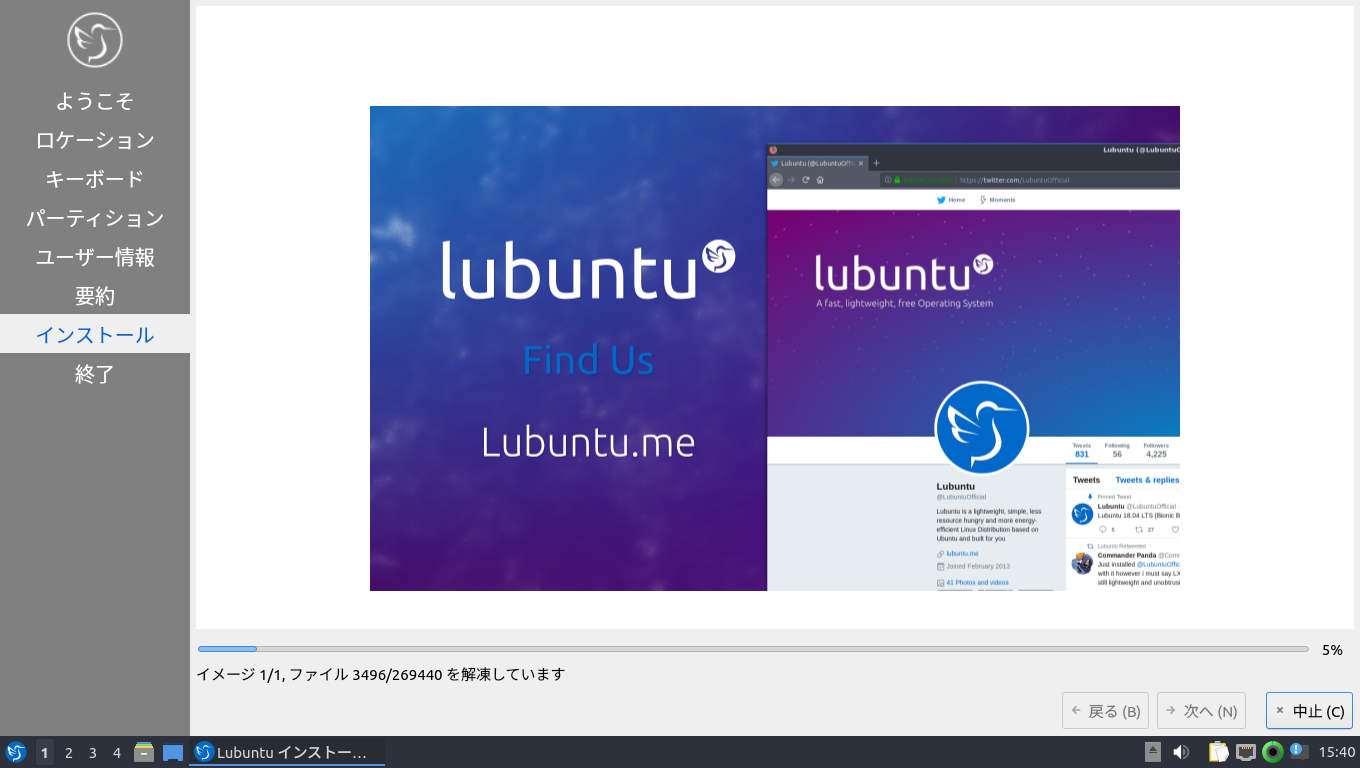This screenshot has height=768, width=1360.
Task: Open the volume control speaker icon
Action: [x=1181, y=752]
